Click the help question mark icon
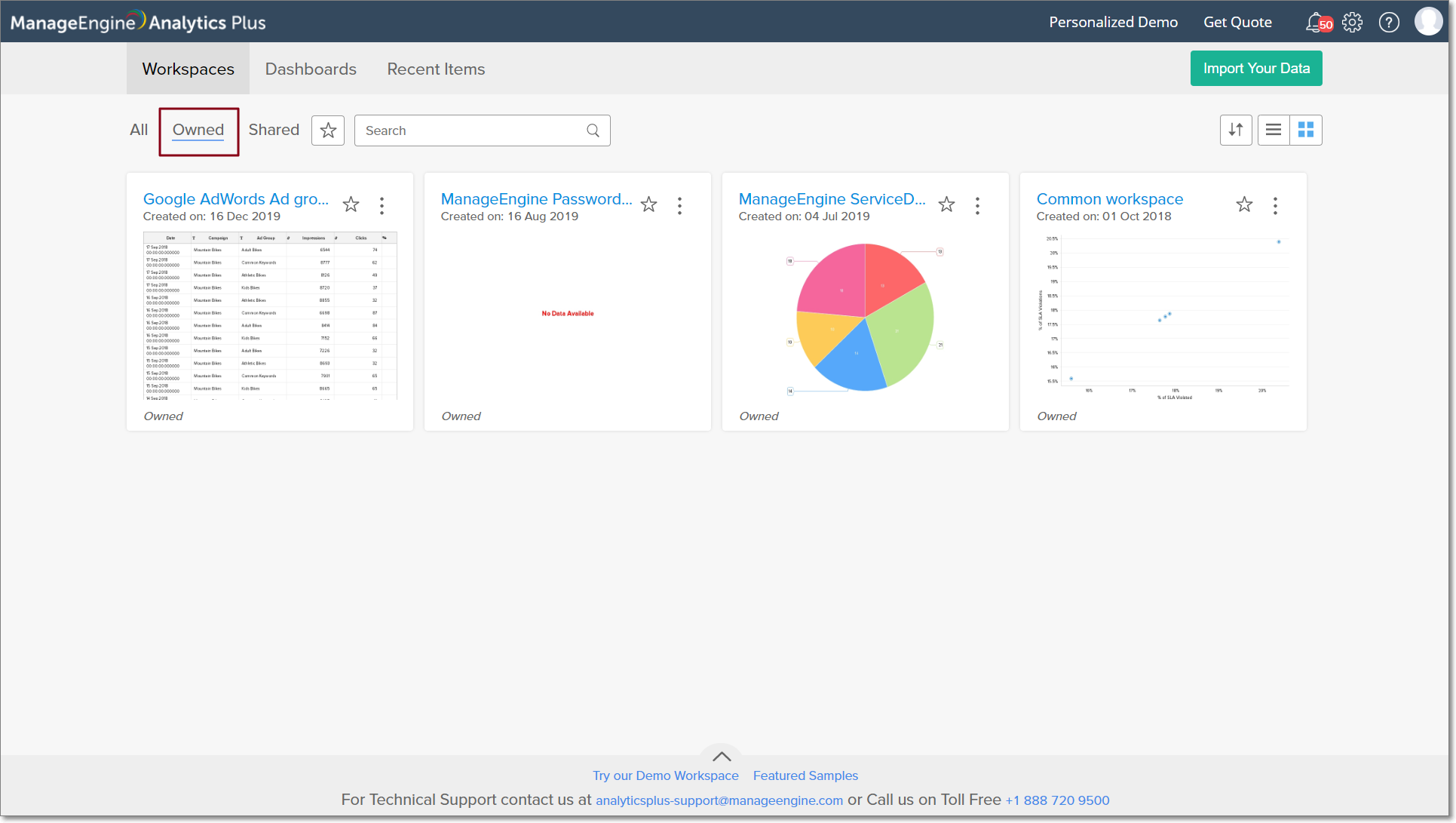The height and width of the screenshot is (823, 1456). pos(1389,22)
